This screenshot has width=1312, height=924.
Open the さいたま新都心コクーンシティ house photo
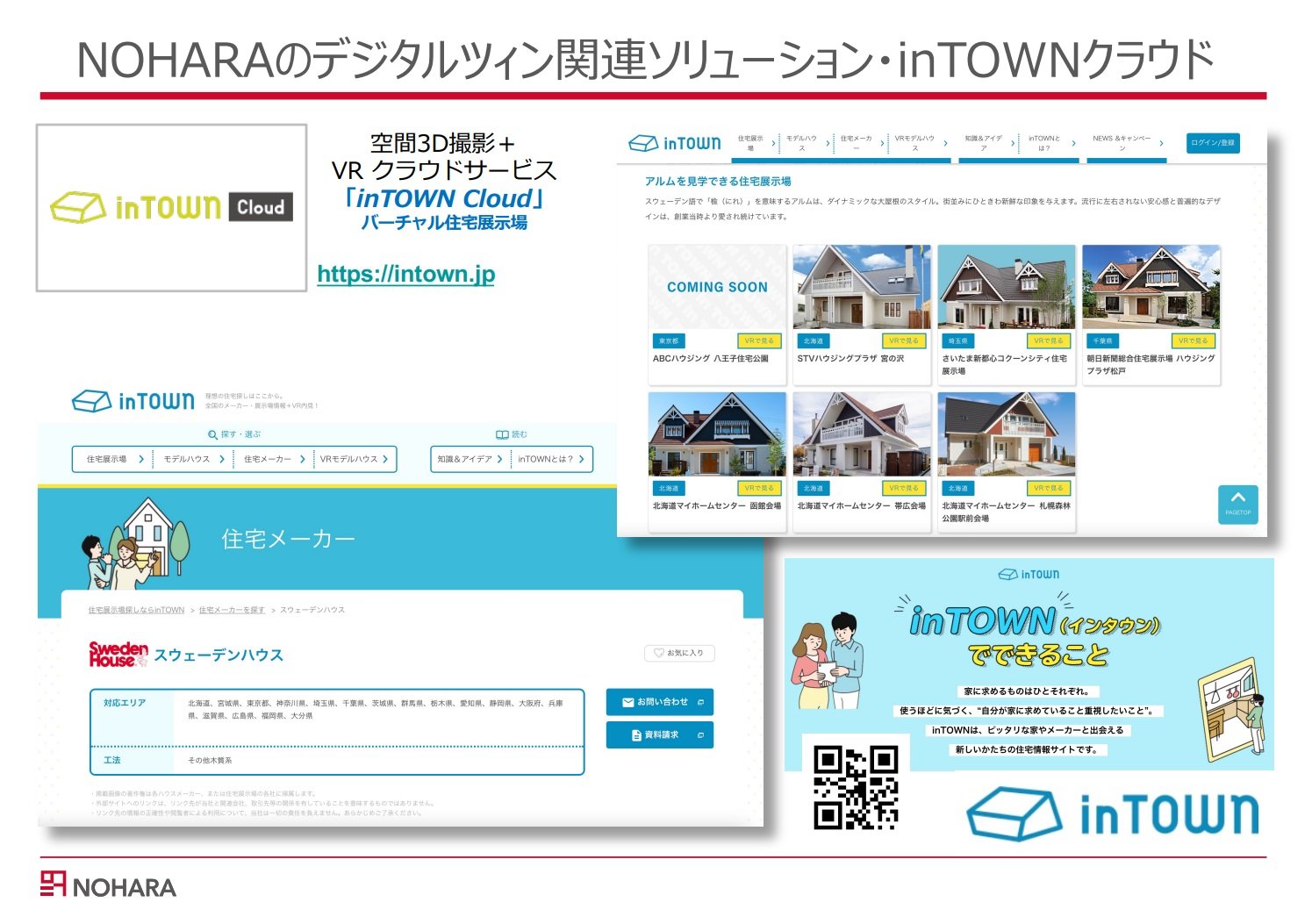(x=1007, y=287)
